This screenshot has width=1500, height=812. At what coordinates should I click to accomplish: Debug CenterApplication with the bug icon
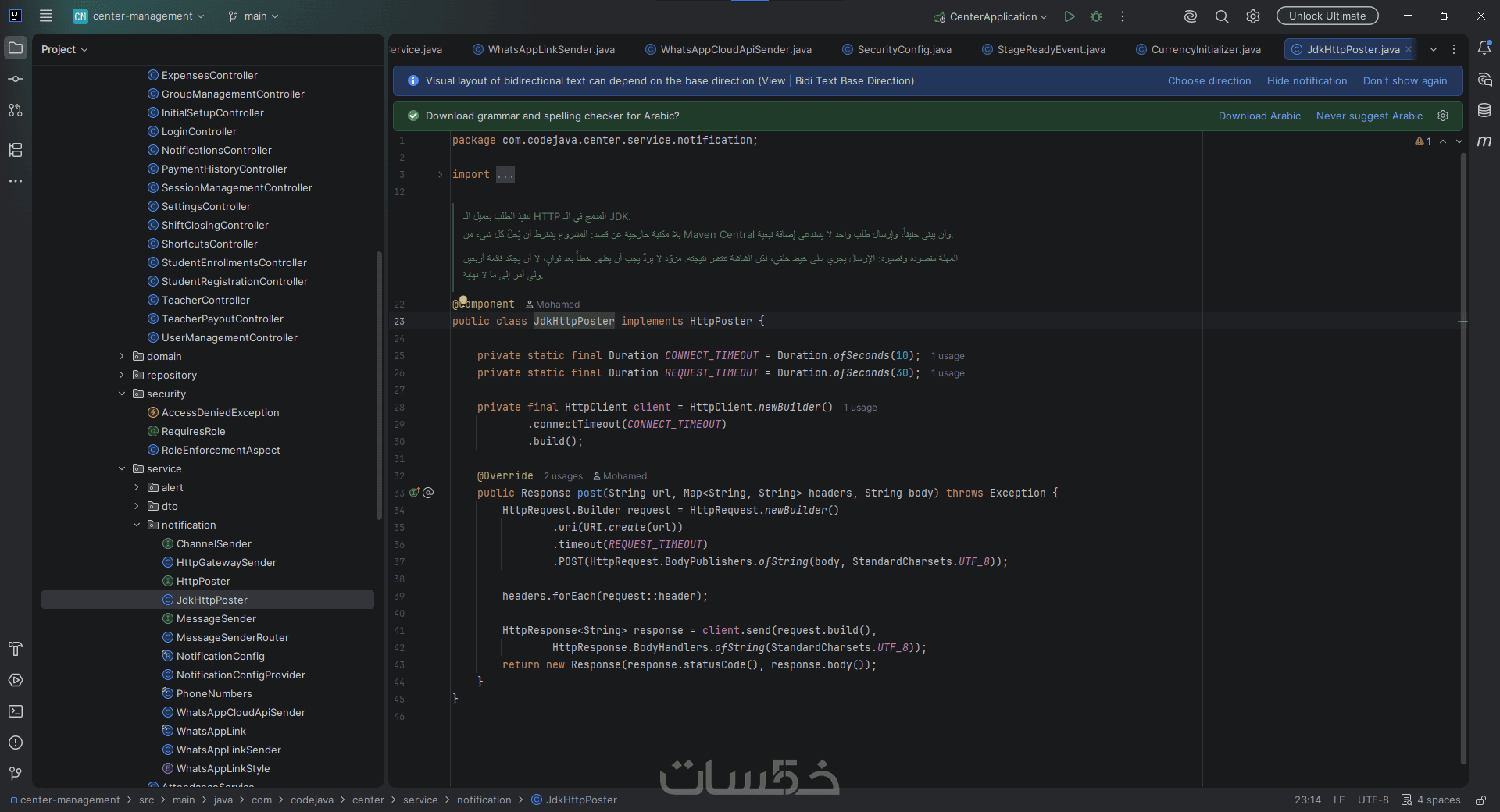tap(1096, 16)
